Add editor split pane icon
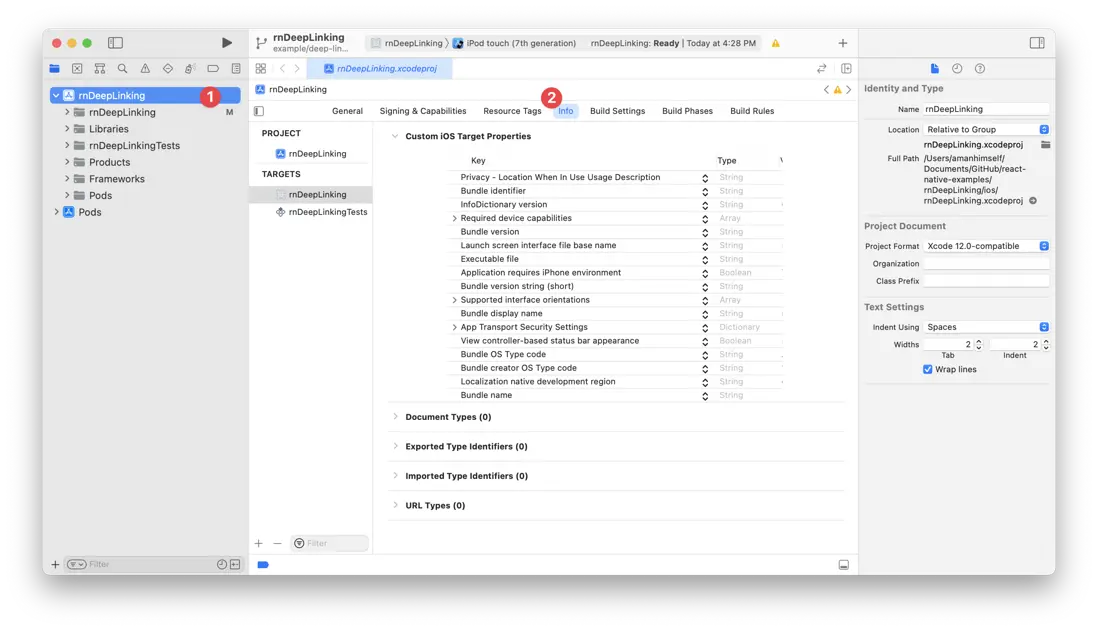This screenshot has height=631, width=1098. pyautogui.click(x=846, y=69)
